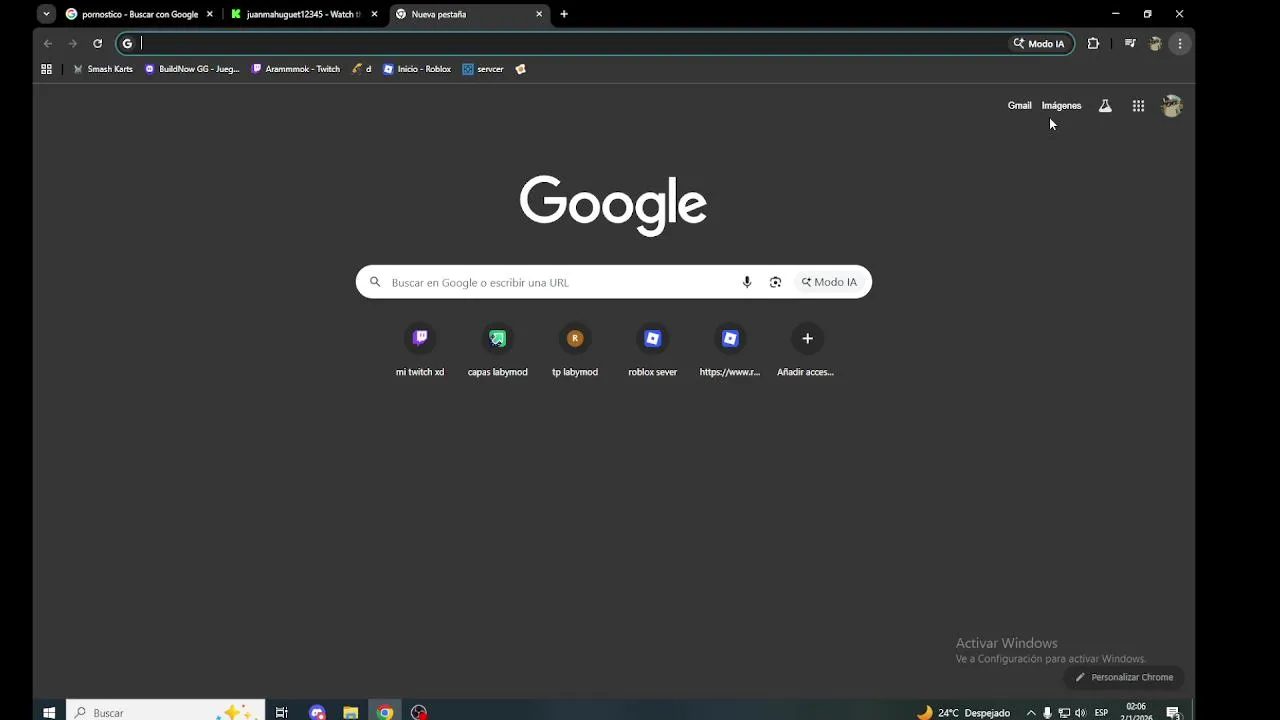Open the 'roblox sever' shortcut

click(652, 351)
